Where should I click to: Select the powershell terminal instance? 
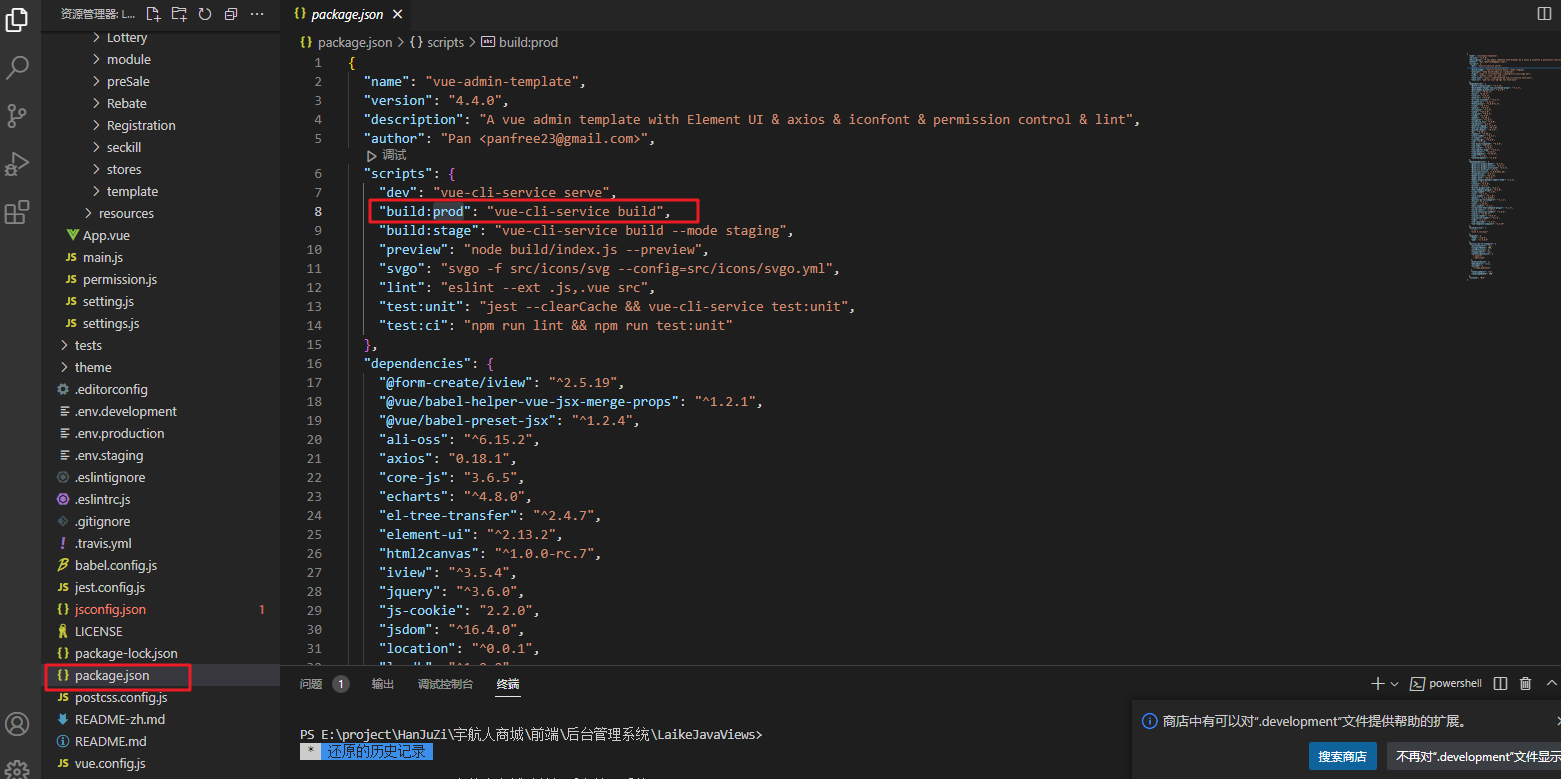coord(1446,684)
